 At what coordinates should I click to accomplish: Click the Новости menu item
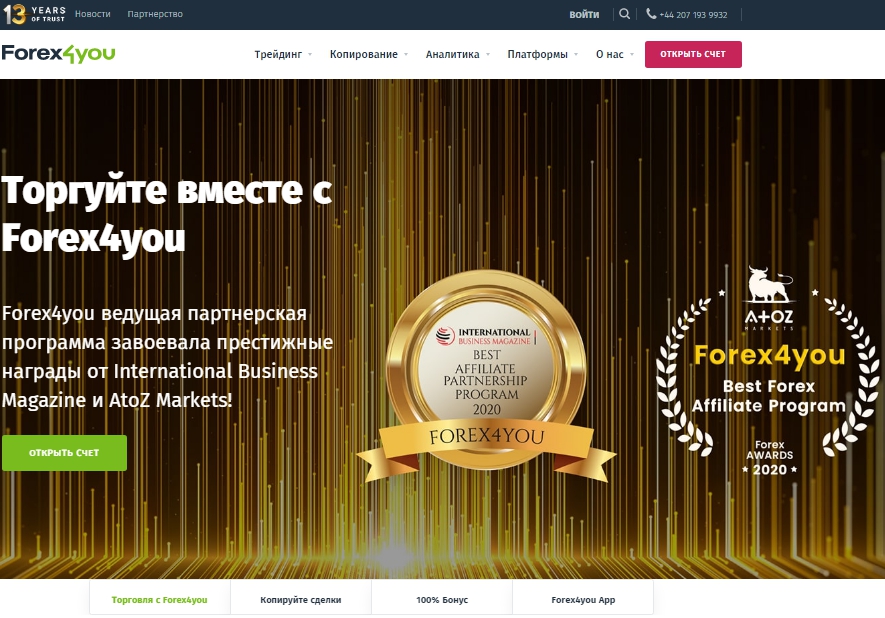point(92,14)
